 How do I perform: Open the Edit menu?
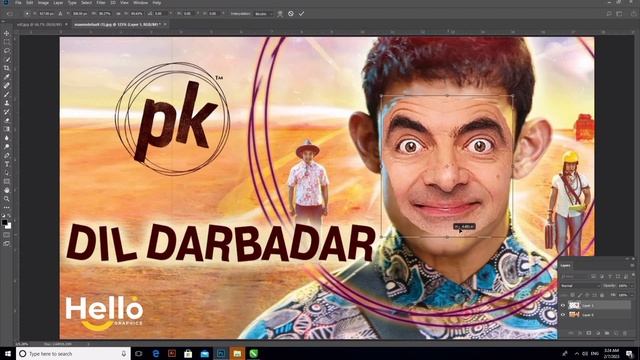tap(30, 2)
